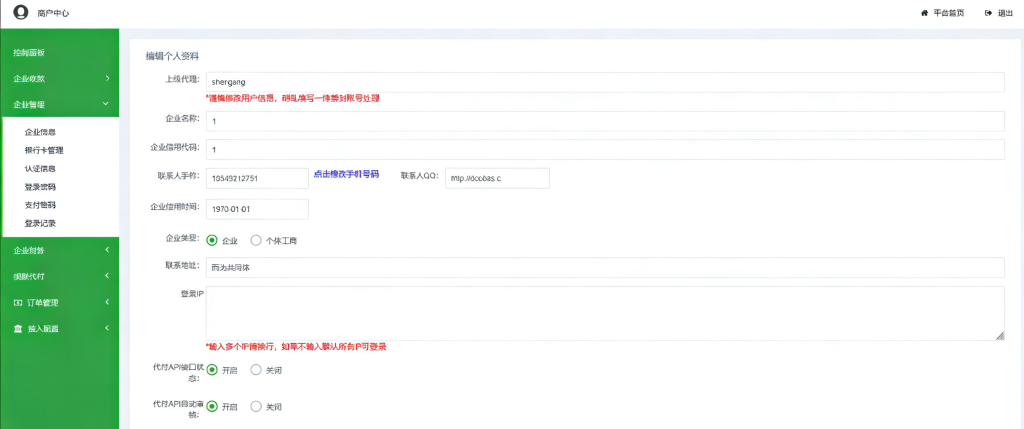Collapse the 企业管理 chevron
1024x429 pixels.
click(106, 104)
